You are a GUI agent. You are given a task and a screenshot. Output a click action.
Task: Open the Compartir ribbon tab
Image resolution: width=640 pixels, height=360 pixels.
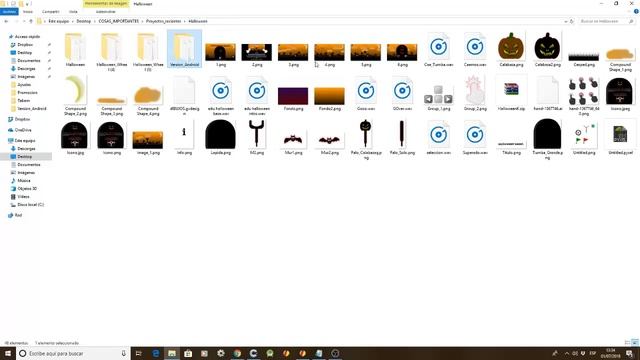click(x=51, y=12)
